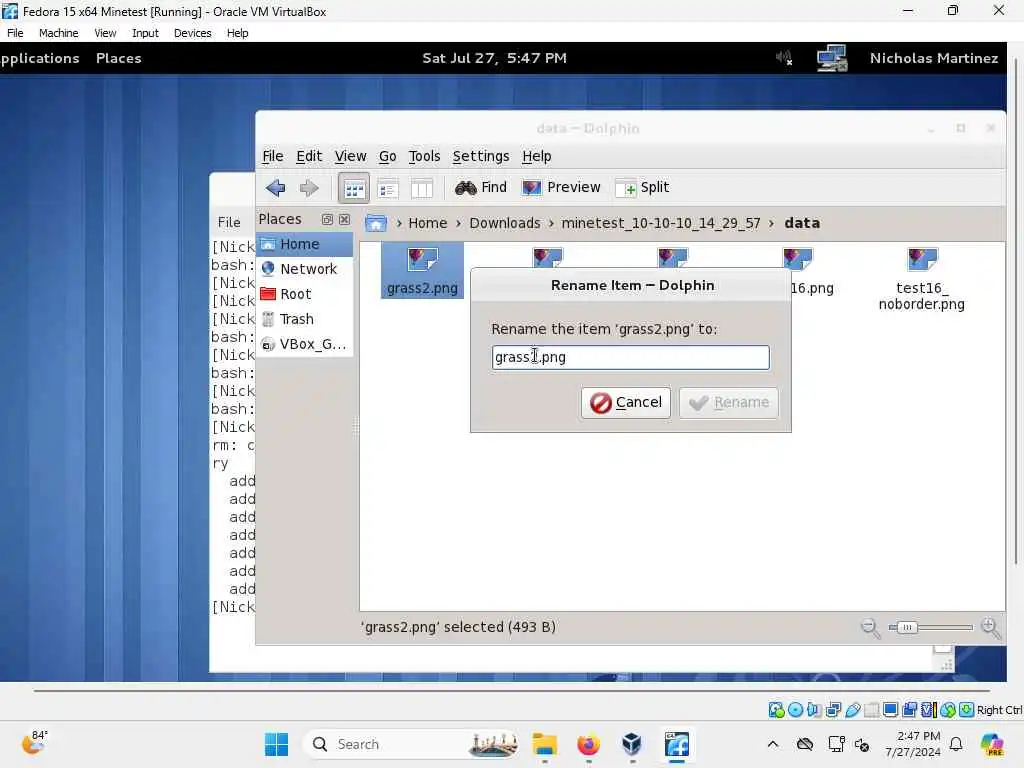The width and height of the screenshot is (1024, 768).
Task: Expand the arrow before Home breadcrumb
Action: pos(399,223)
